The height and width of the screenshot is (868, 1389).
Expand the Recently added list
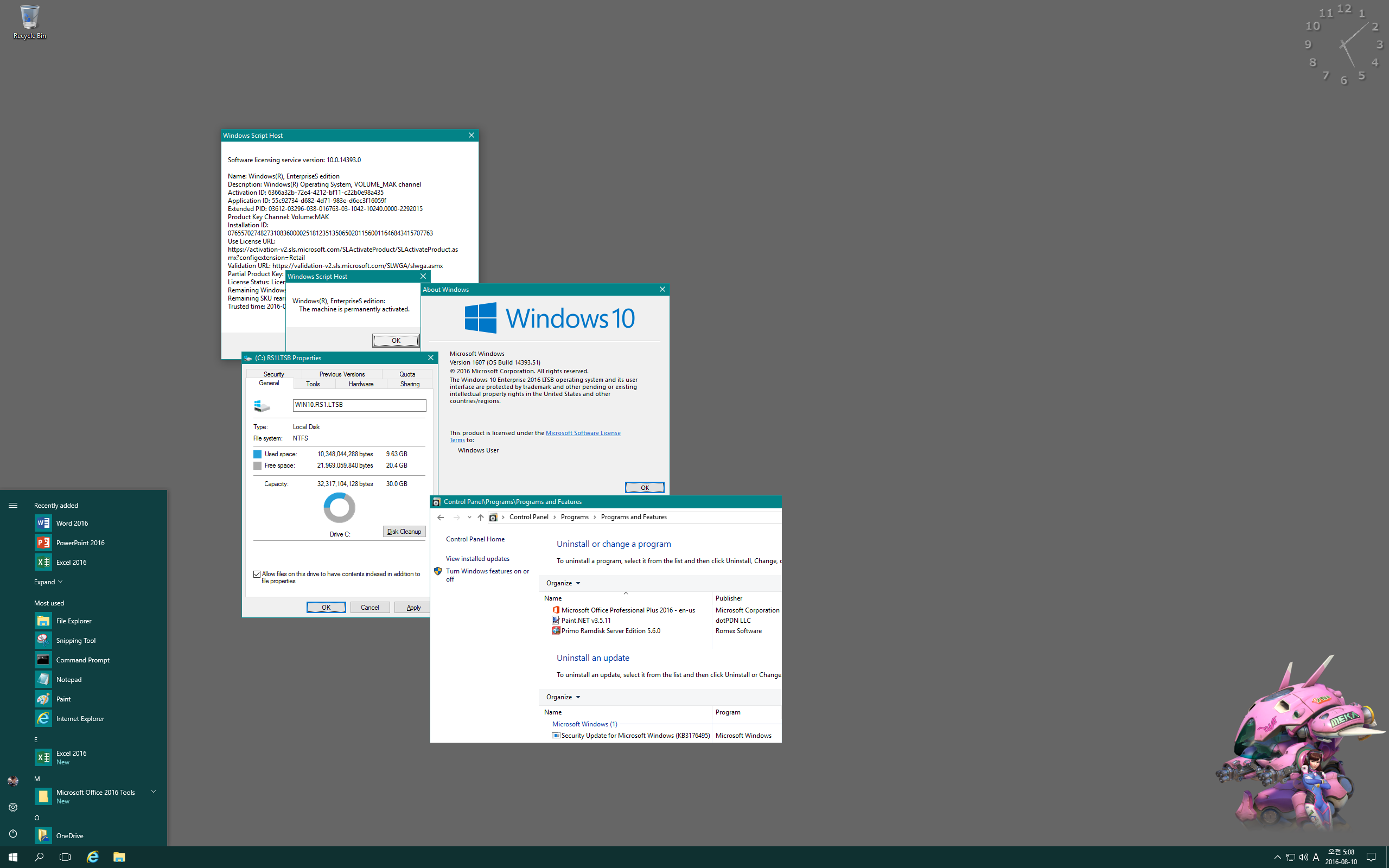click(48, 582)
